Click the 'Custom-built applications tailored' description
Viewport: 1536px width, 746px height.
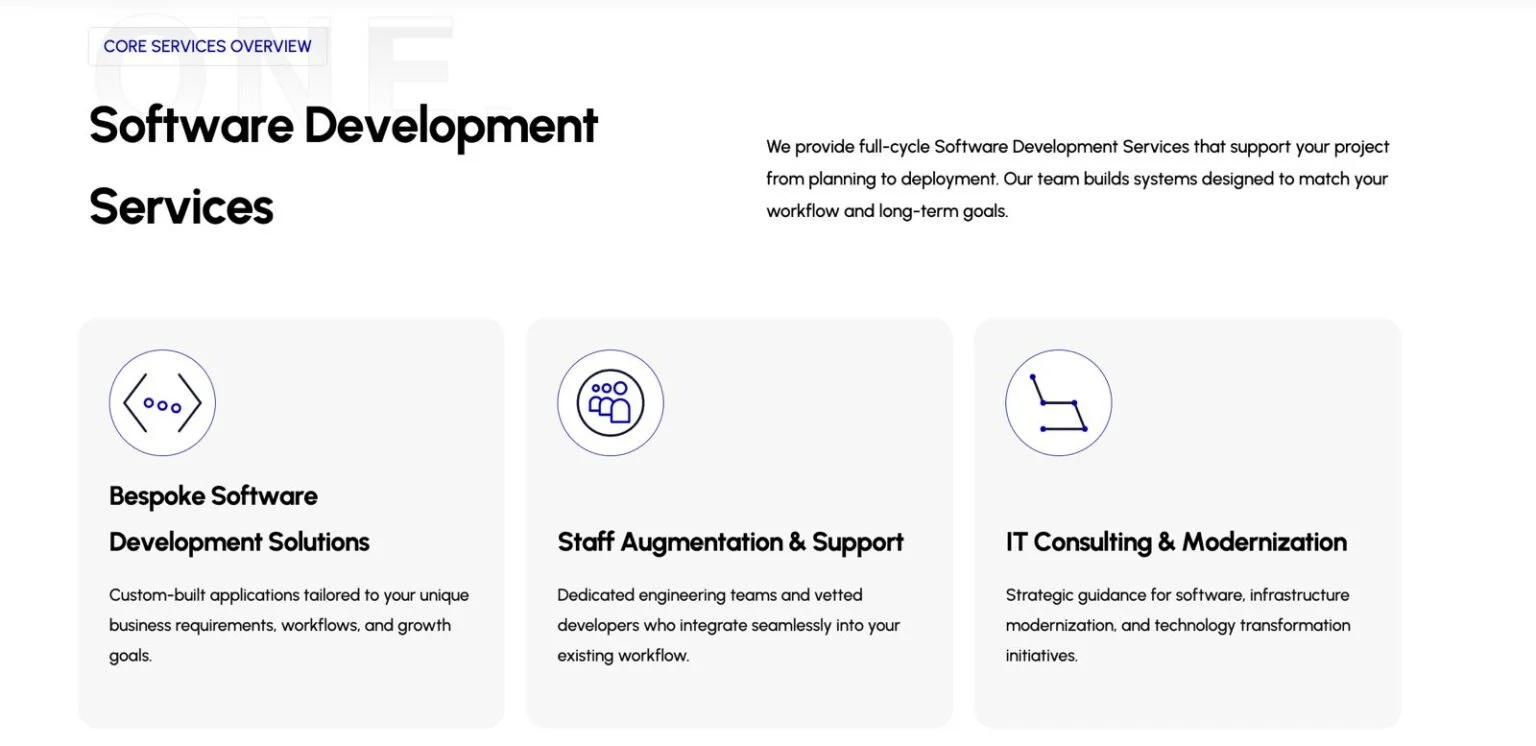[x=289, y=625]
